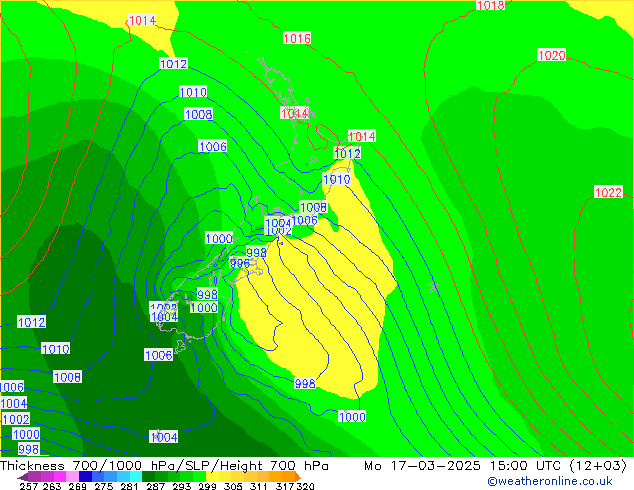Click the dark navy blue legend swatch
Screen dimensions: 634x490
(x=85, y=477)
